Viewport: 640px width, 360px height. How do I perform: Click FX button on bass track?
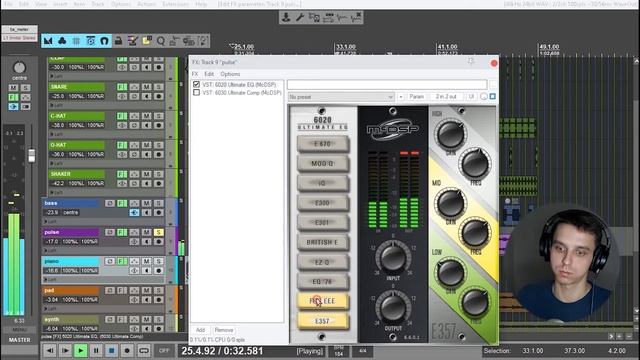tap(122, 203)
